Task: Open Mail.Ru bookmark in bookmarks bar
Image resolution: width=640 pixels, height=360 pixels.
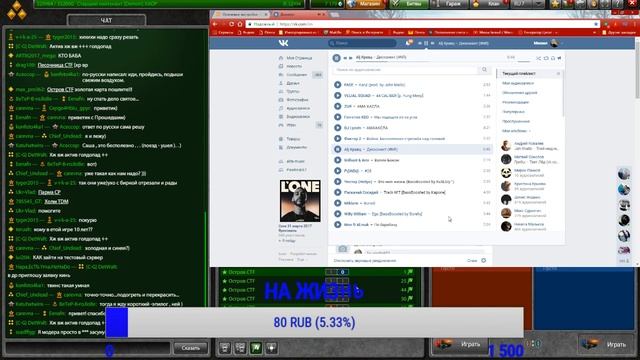Action: point(333,32)
